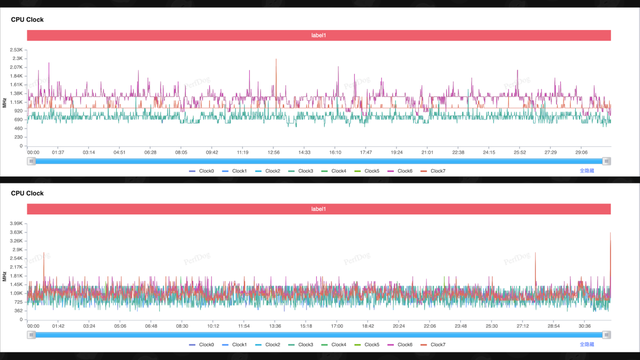Toggle Clock1 series in bottom chart legend

pyautogui.click(x=235, y=345)
